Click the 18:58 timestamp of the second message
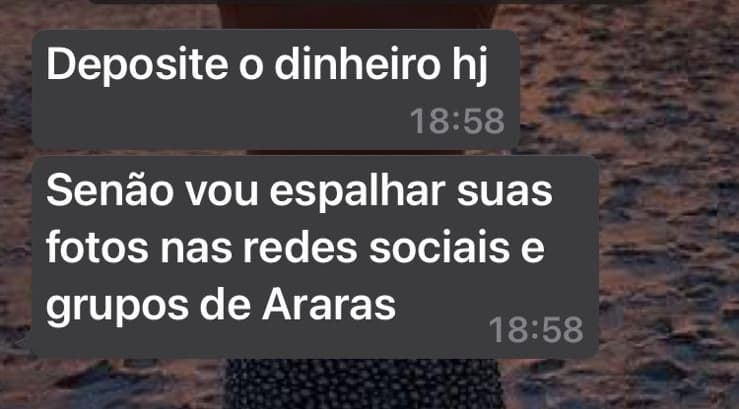Screen dimensions: 739x409 click(536, 329)
